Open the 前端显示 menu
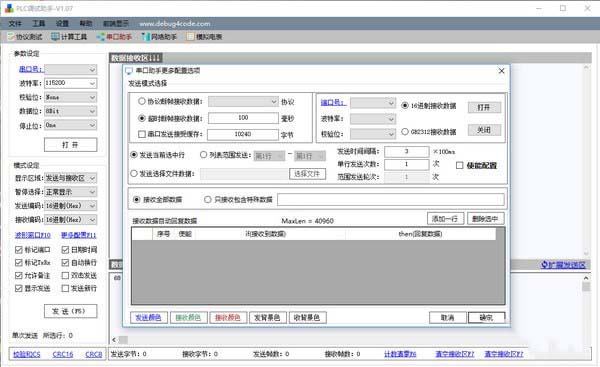This screenshot has height=367, width=600. (x=116, y=24)
